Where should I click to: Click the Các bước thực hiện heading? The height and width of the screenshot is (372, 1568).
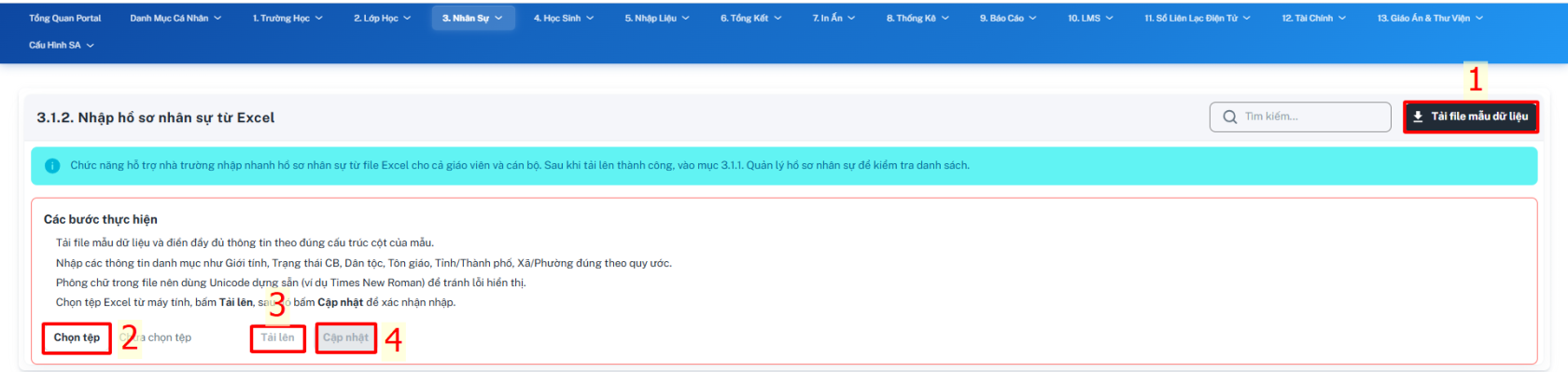point(101,219)
